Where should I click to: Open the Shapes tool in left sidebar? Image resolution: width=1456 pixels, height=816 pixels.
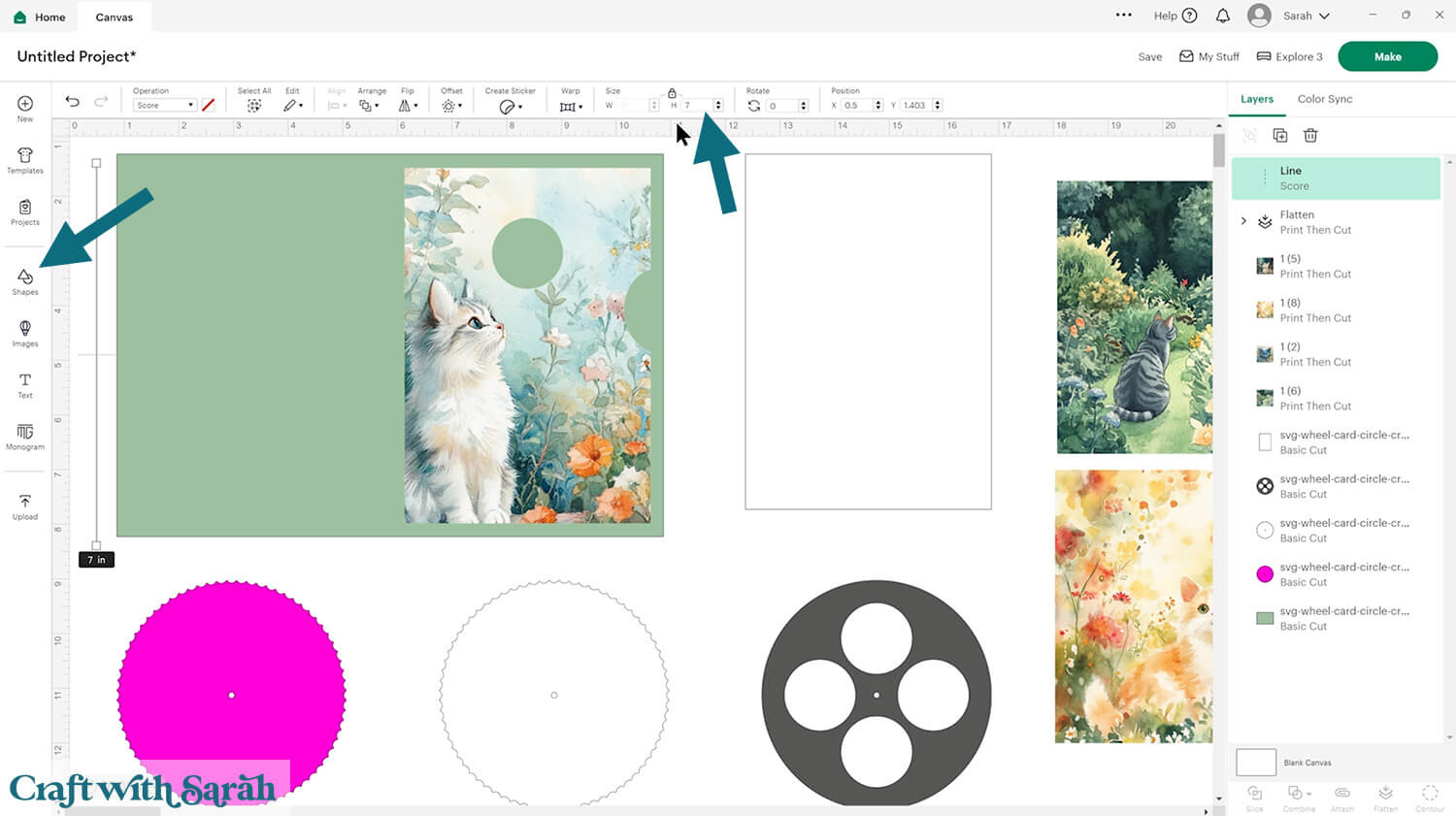point(25,280)
